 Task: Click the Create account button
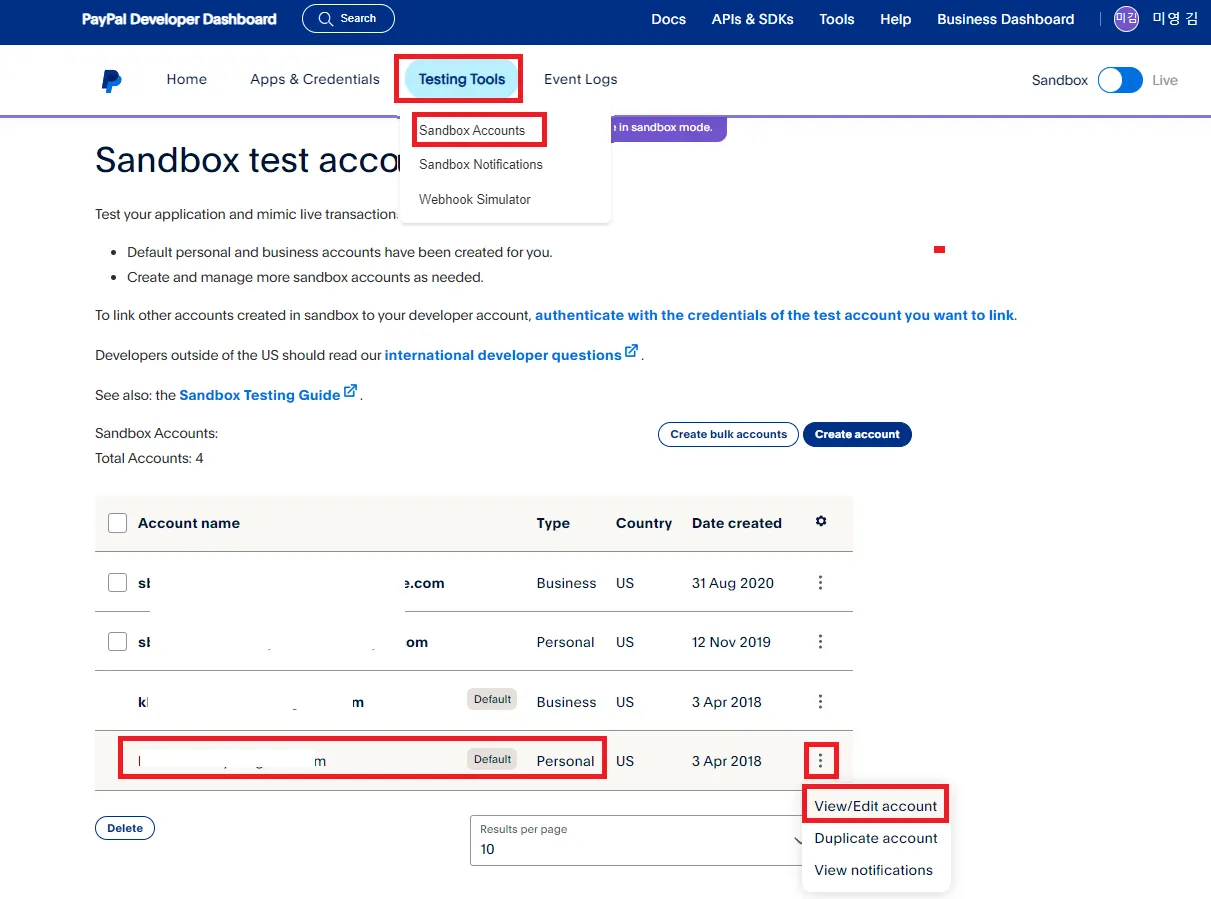coord(857,434)
